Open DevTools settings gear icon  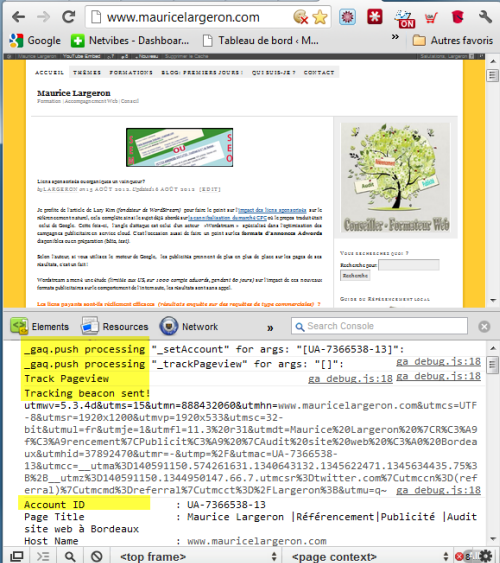[x=486, y=556]
